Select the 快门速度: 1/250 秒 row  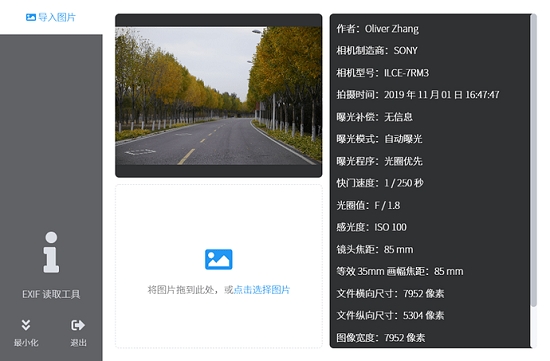coord(380,183)
